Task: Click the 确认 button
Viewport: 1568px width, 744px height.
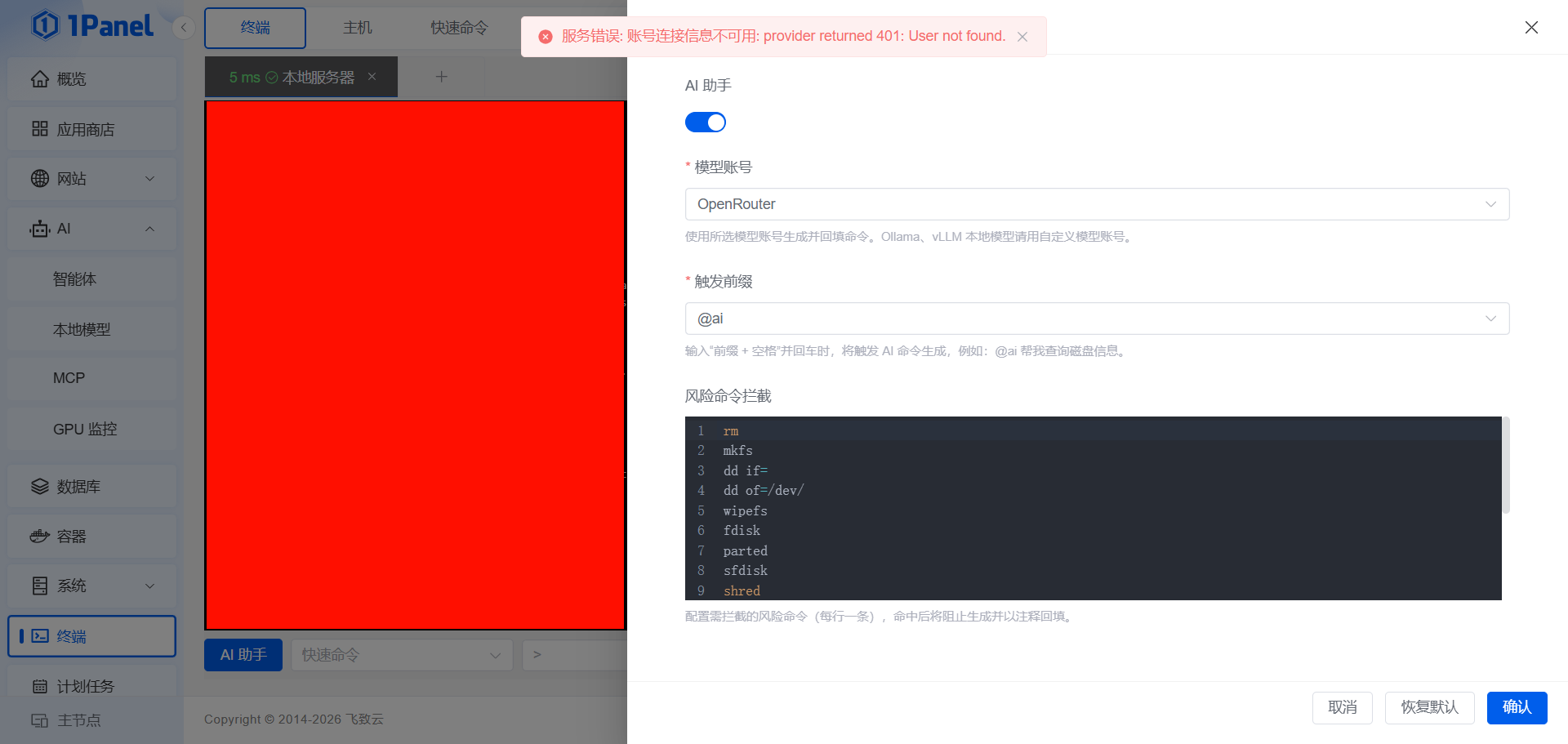Action: pyautogui.click(x=1517, y=707)
